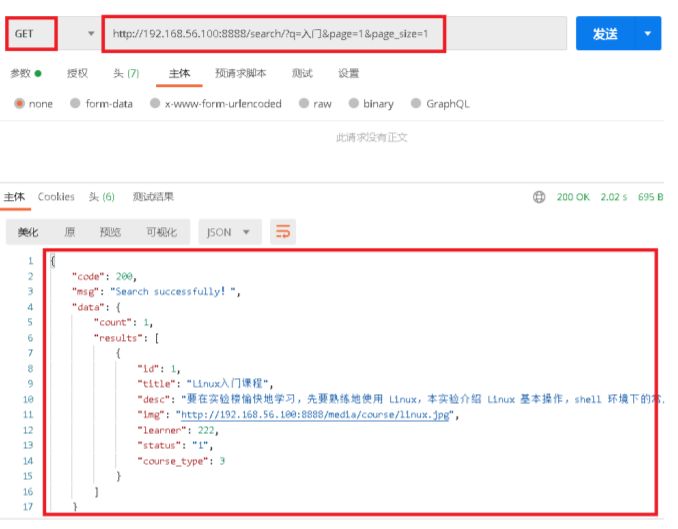Click the 695 B response size
Image resolution: width=678 pixels, height=529 pixels.
[x=650, y=197]
